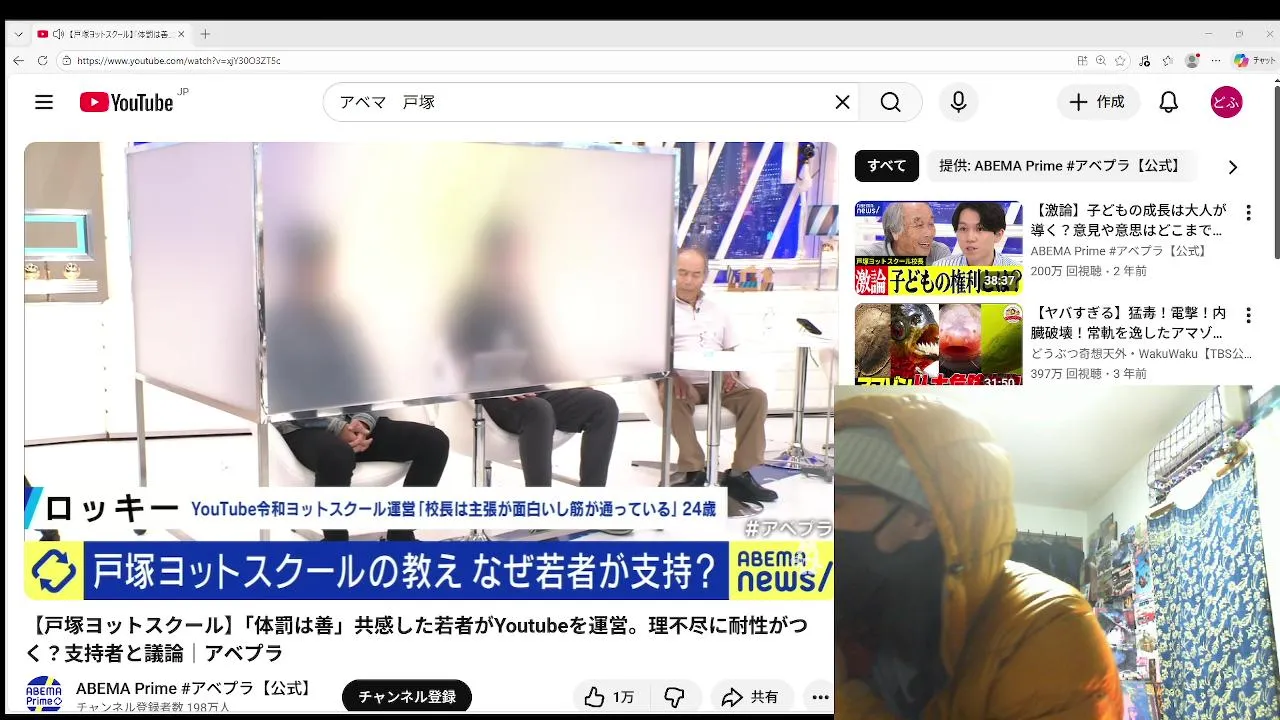View site information icon beside URL
This screenshot has width=1280, height=720.
click(x=67, y=60)
